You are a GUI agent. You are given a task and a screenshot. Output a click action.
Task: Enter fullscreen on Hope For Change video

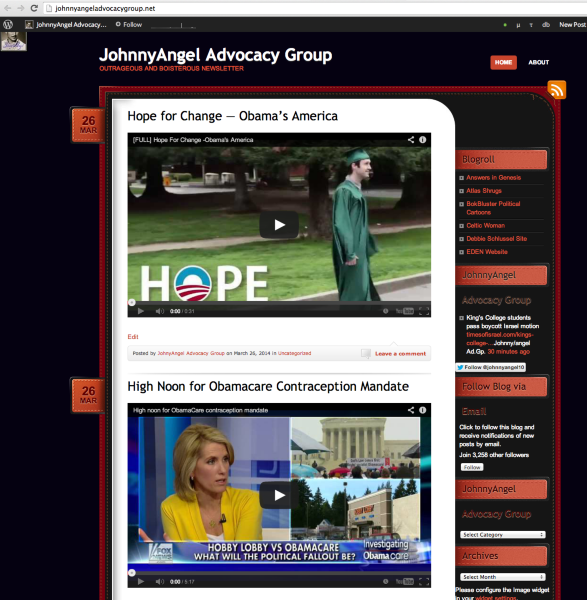pyautogui.click(x=424, y=311)
